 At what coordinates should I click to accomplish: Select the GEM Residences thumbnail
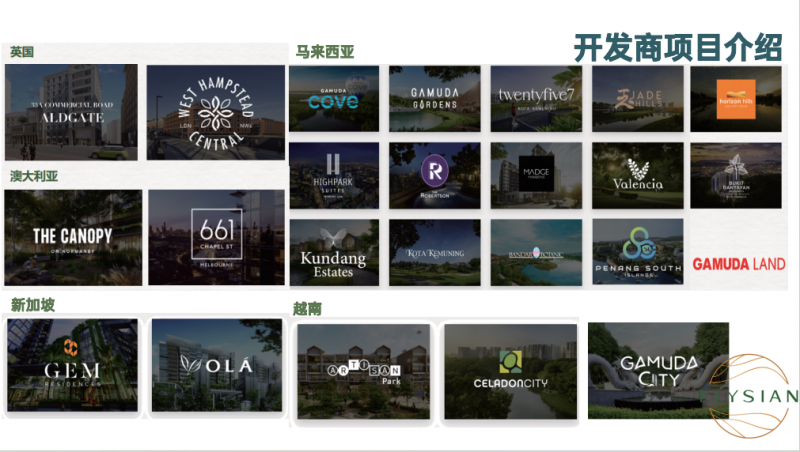coord(72,365)
